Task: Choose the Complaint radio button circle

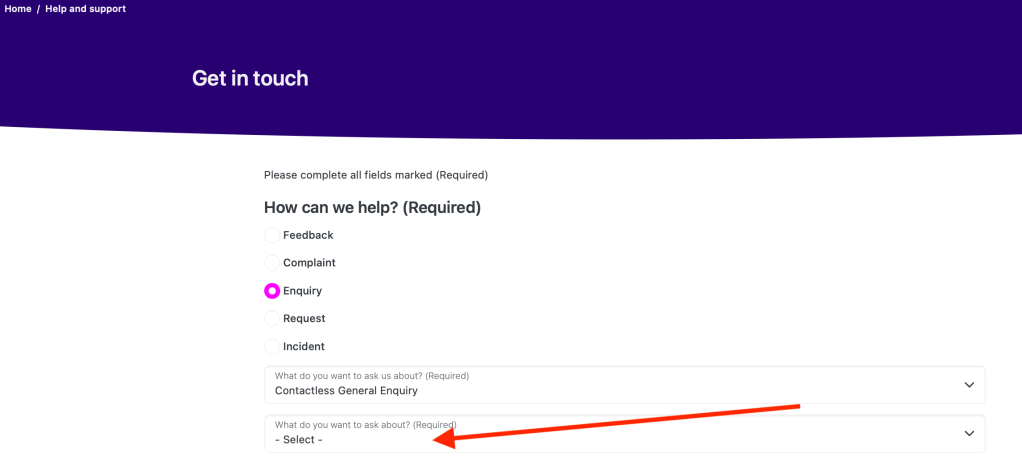Action: (x=272, y=263)
